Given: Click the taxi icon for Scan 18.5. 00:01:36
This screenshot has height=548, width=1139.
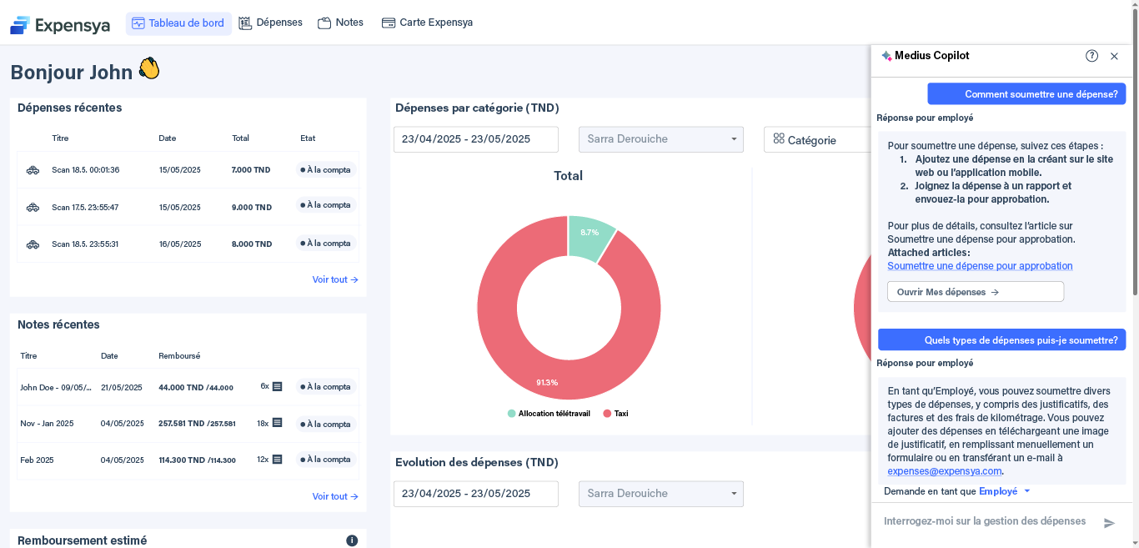Looking at the screenshot, I should pyautogui.click(x=33, y=170).
